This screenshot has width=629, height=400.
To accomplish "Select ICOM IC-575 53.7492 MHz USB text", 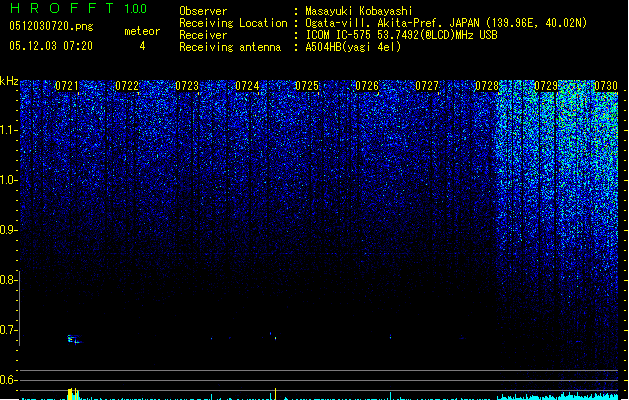I will point(402,35).
